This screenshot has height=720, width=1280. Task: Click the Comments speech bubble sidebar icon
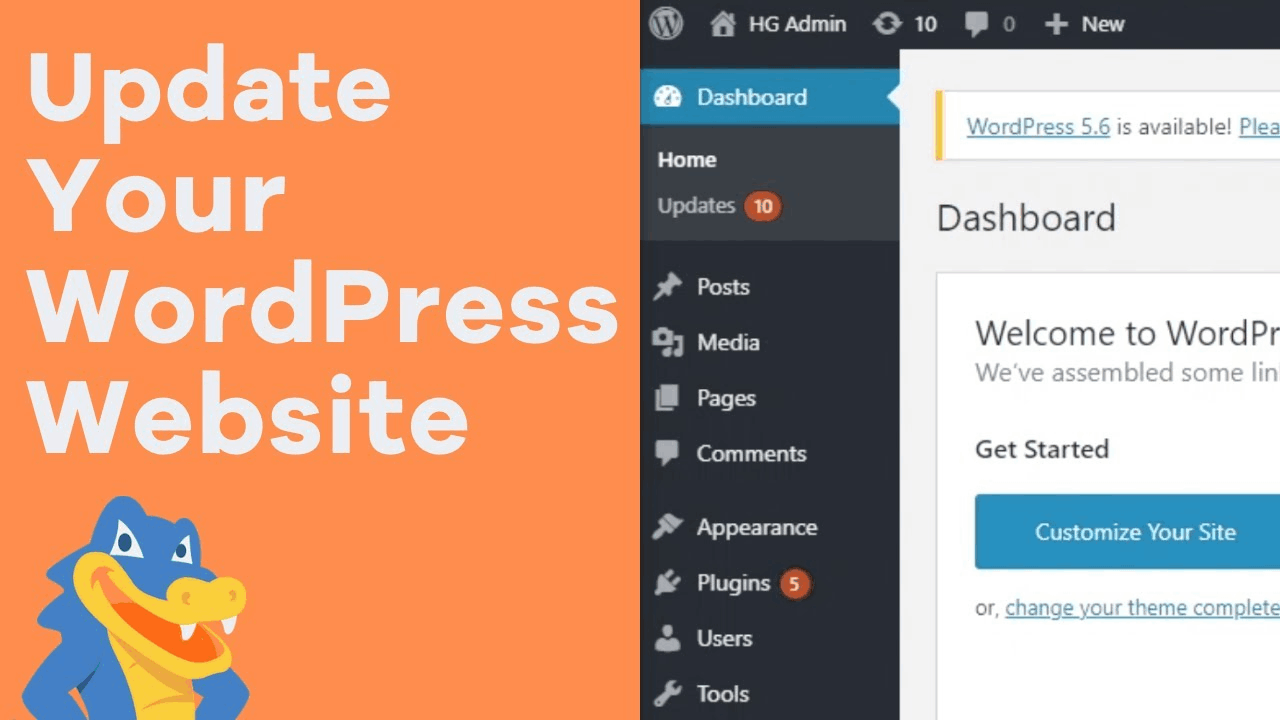click(x=667, y=454)
